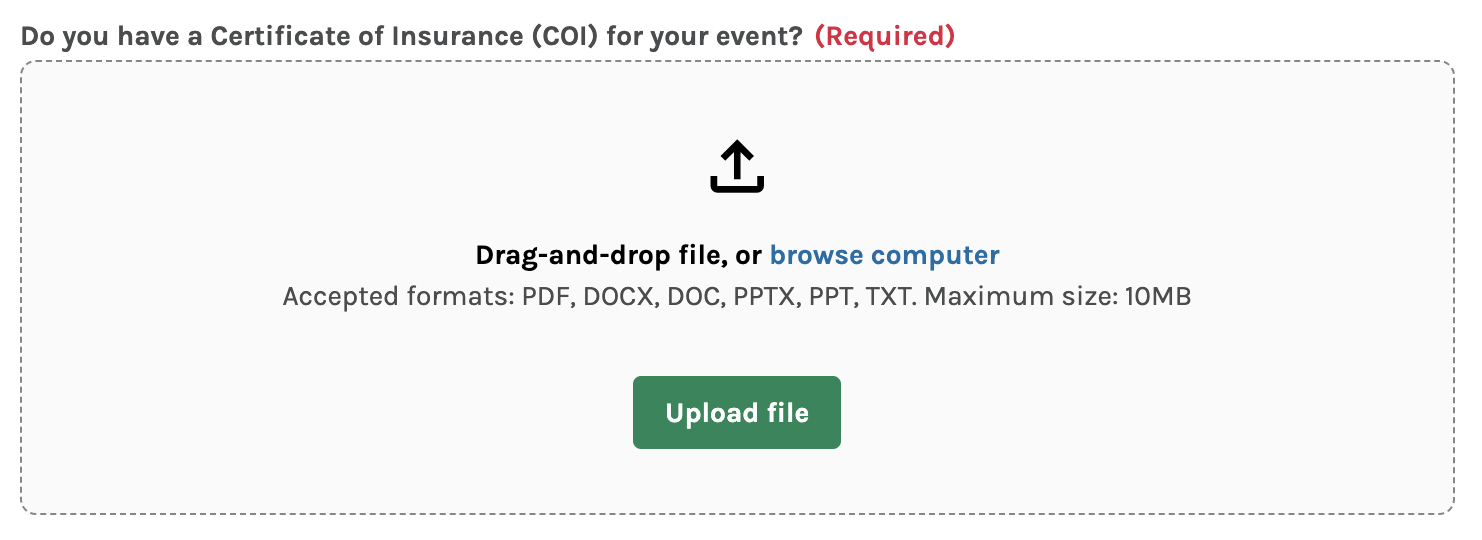
Task: Click the Drag-and-drop file text
Action: point(602,255)
